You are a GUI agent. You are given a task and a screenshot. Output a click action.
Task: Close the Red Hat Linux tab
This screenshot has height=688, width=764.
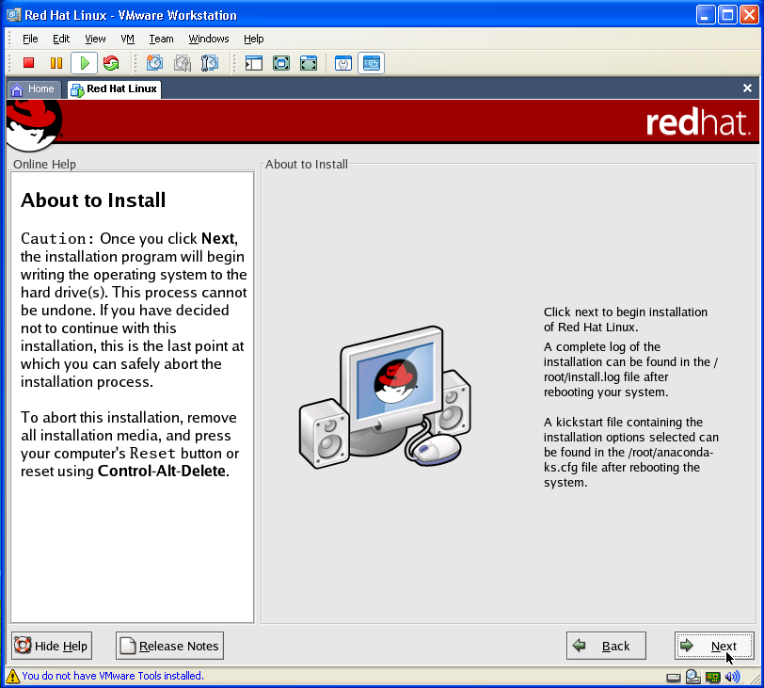pos(747,88)
